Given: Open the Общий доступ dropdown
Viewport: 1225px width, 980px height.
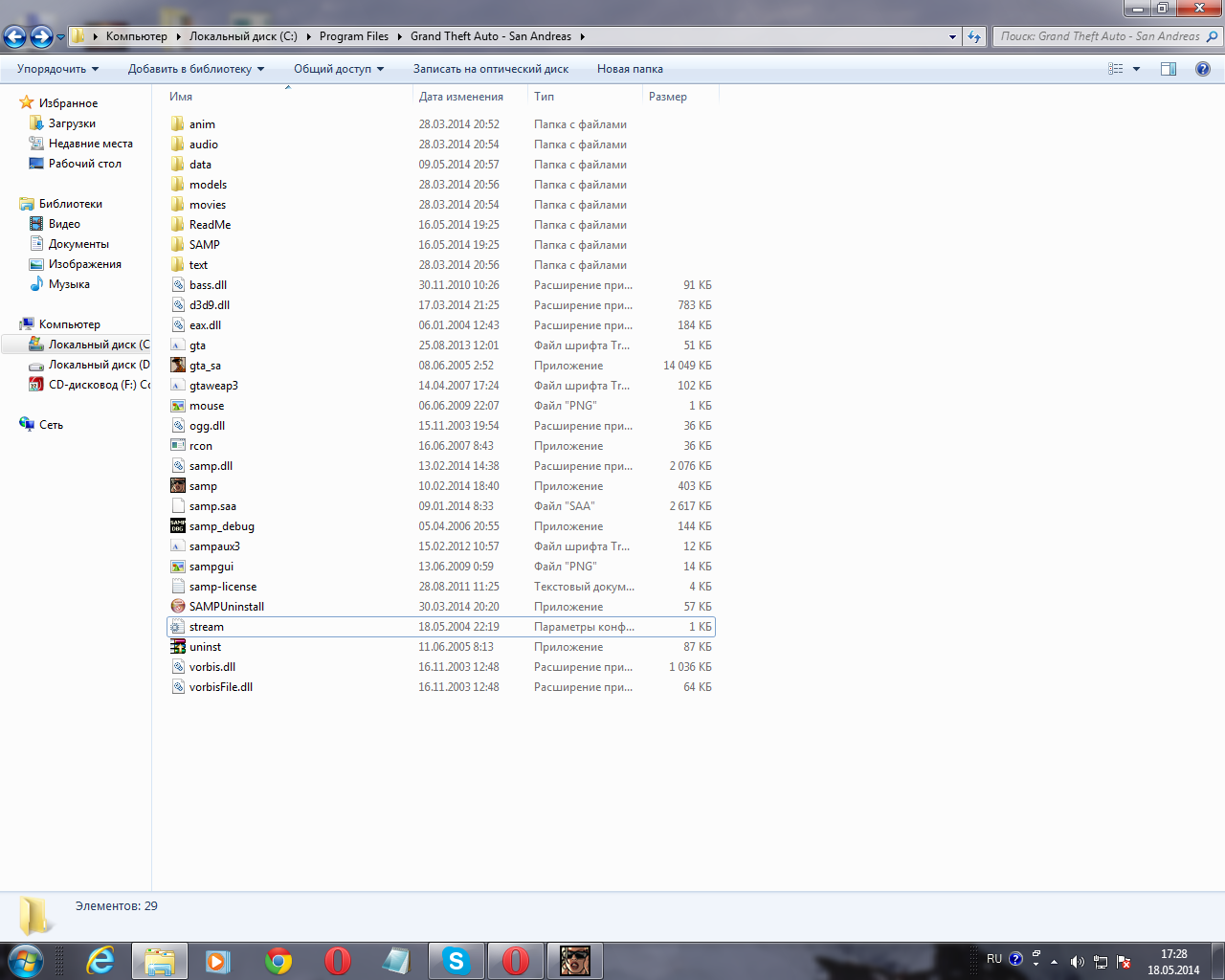Looking at the screenshot, I should (339, 69).
